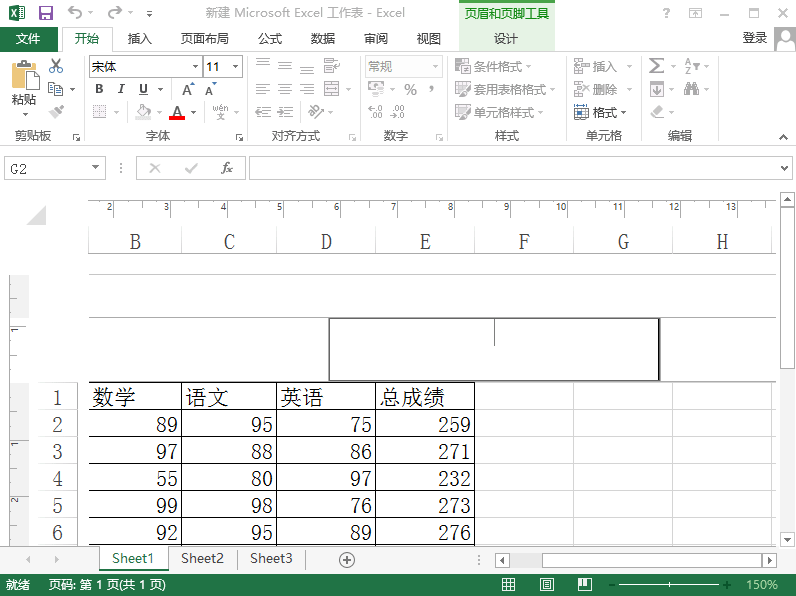This screenshot has height=596, width=796.
Task: Open the font color dropdown arrow
Action: [193, 112]
